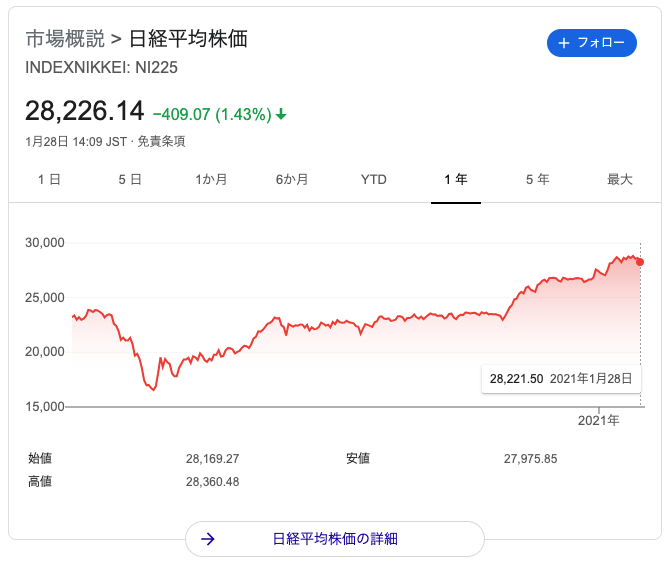The image size is (672, 562).
Task: Click the timestamp 1月28日 14:09 JST
Action: (x=76, y=141)
